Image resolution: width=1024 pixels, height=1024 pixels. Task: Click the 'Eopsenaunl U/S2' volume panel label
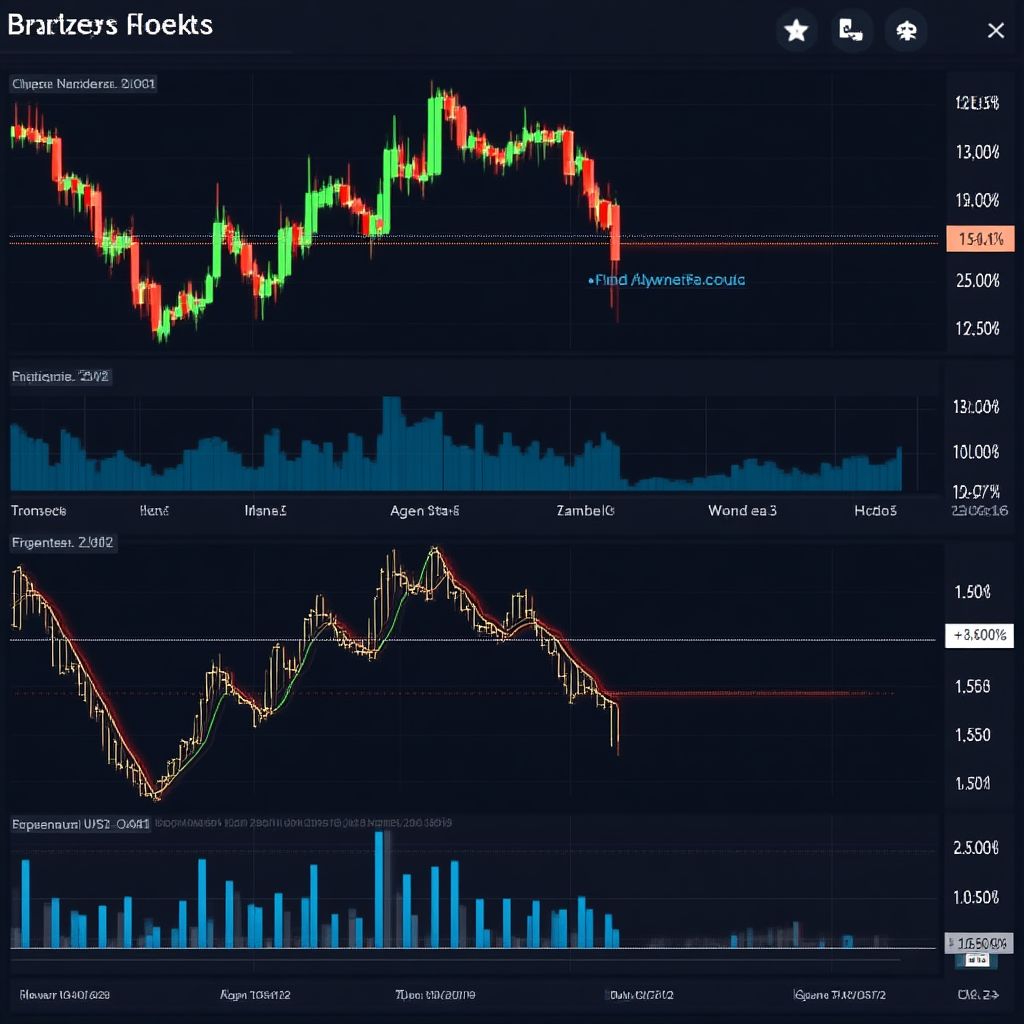tap(80, 824)
